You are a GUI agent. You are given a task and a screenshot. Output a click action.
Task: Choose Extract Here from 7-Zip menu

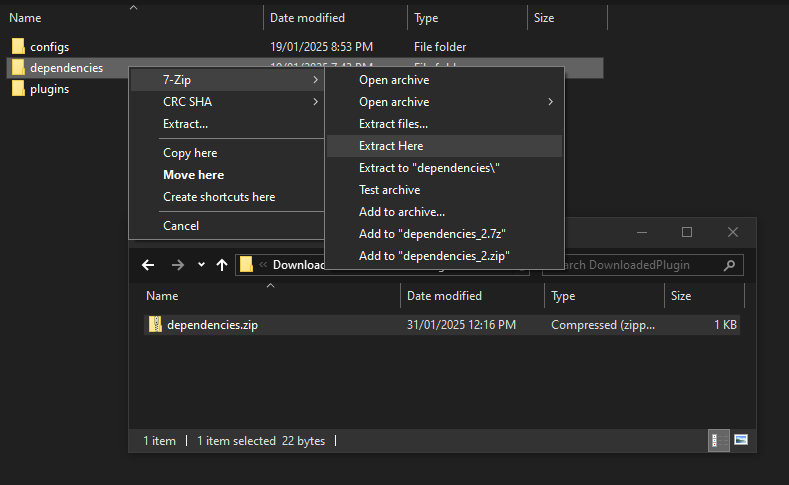tap(391, 146)
